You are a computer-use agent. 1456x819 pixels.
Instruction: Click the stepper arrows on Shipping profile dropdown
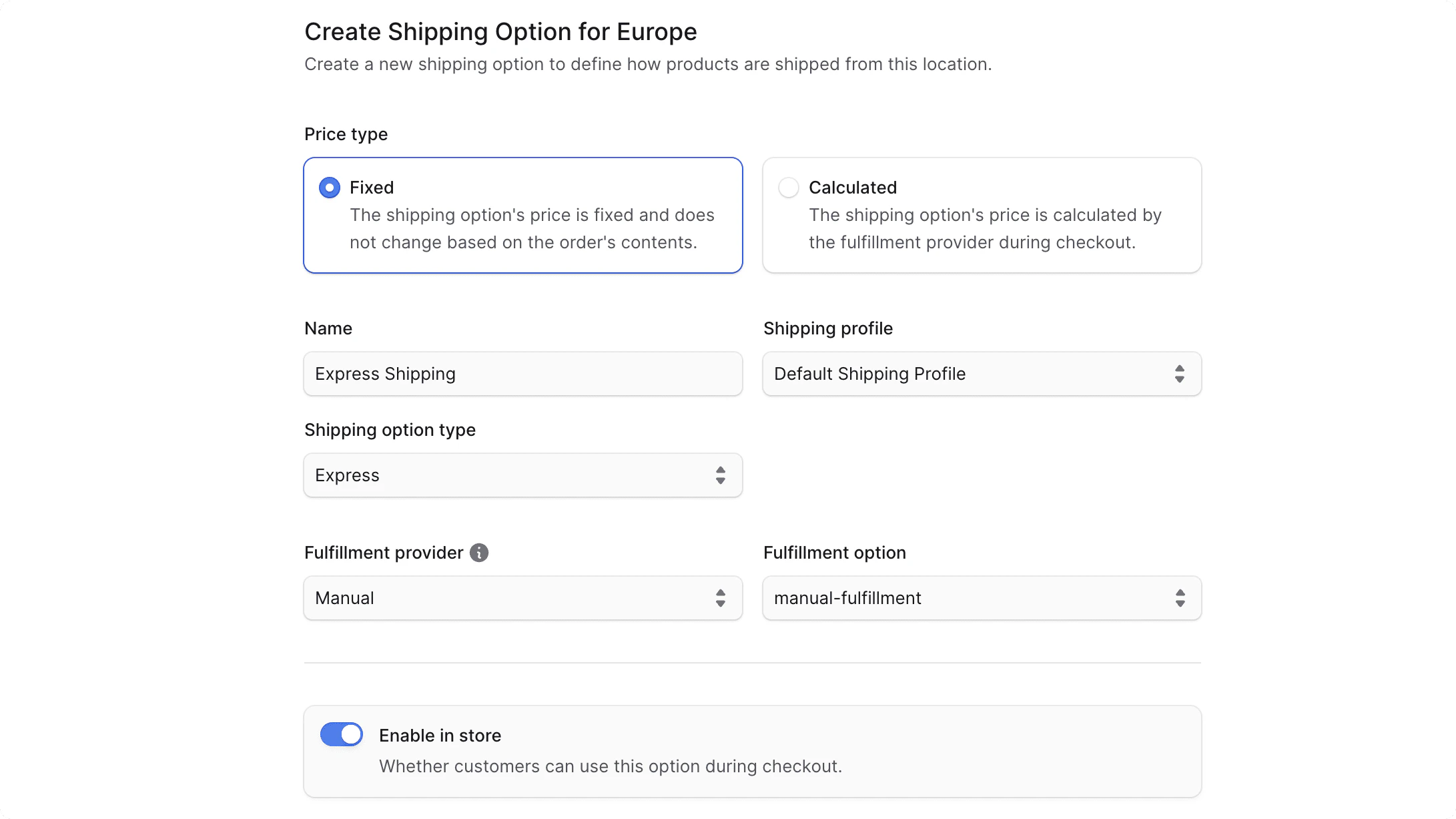1180,374
